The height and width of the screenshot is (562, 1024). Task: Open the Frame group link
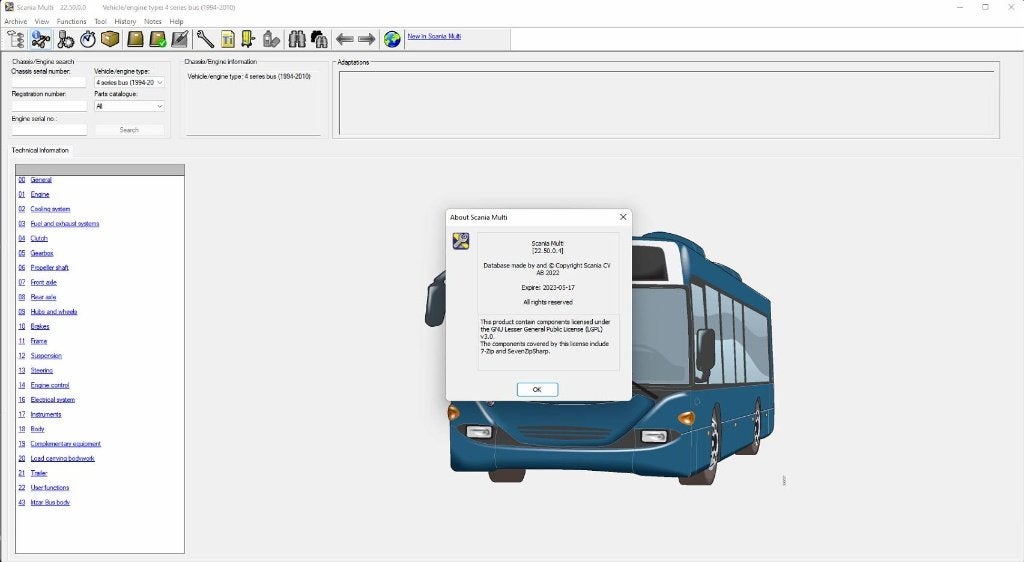pos(39,341)
